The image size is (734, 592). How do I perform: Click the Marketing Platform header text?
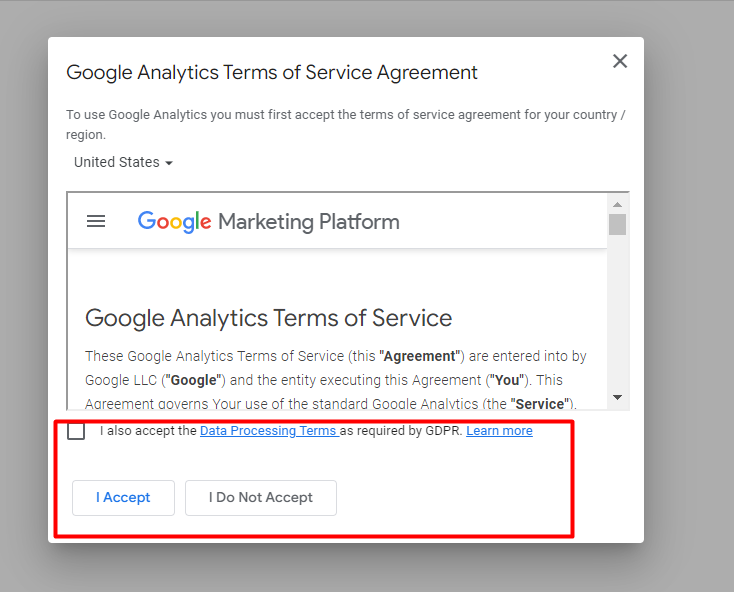[x=309, y=222]
